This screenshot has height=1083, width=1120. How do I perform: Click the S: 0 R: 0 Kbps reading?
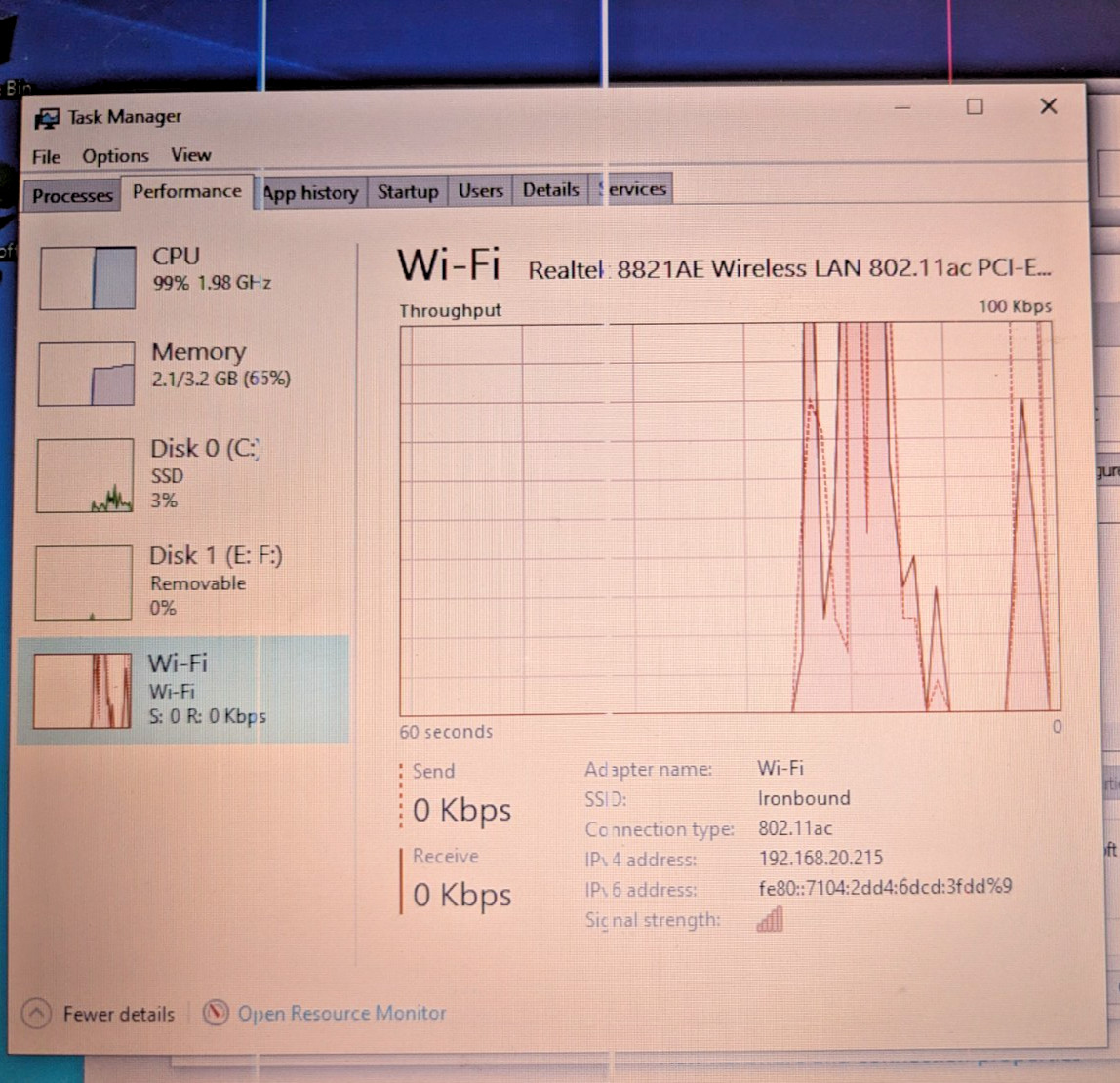(207, 716)
